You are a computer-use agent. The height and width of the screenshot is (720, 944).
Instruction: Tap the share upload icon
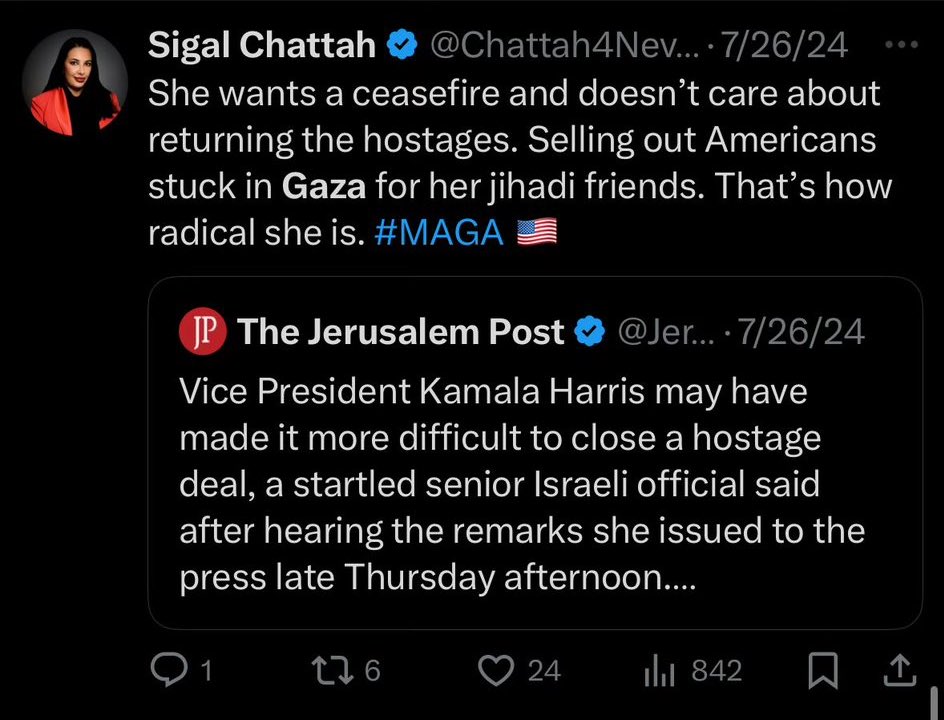click(x=898, y=670)
